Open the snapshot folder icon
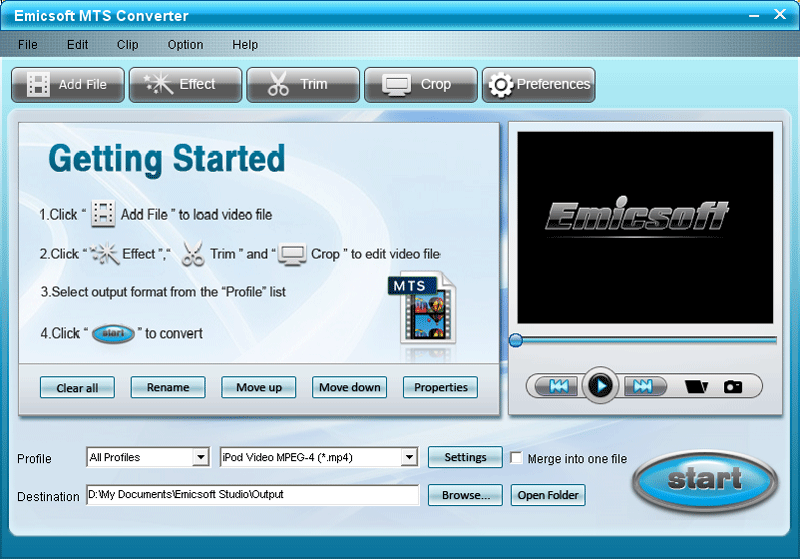The image size is (800, 559). click(696, 387)
